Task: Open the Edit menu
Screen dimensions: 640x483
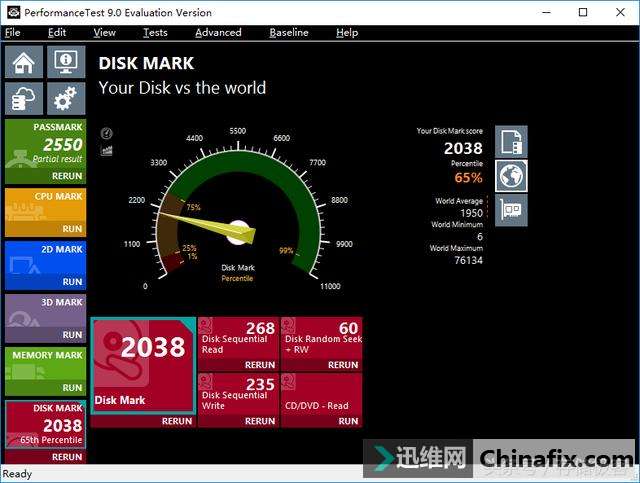Action: [x=57, y=33]
